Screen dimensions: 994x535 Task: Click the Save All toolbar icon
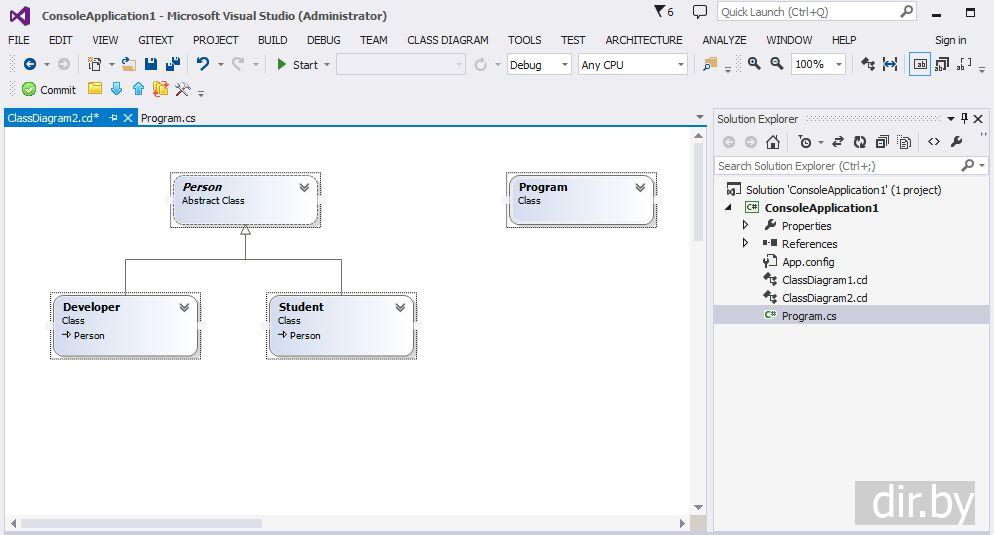point(172,64)
